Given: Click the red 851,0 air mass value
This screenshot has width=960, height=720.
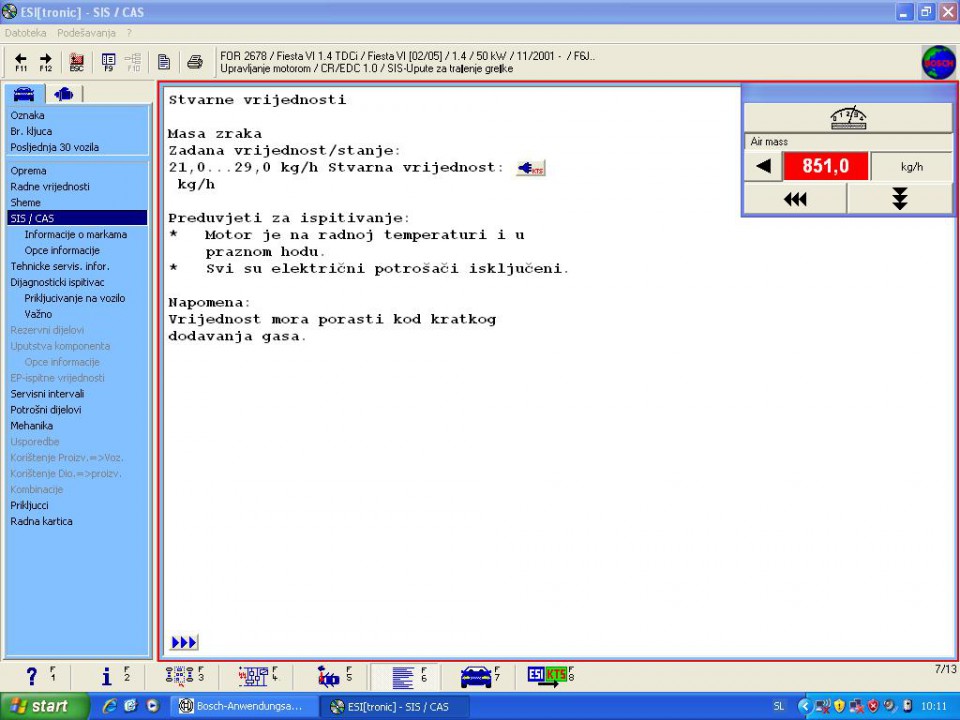Looking at the screenshot, I should click(825, 166).
